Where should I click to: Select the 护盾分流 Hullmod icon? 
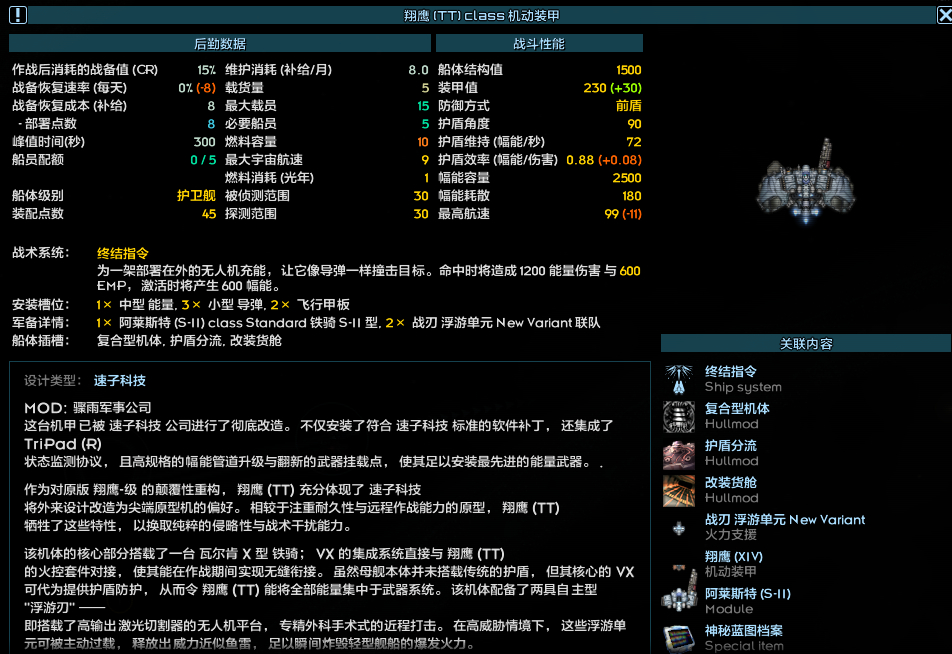coord(680,452)
